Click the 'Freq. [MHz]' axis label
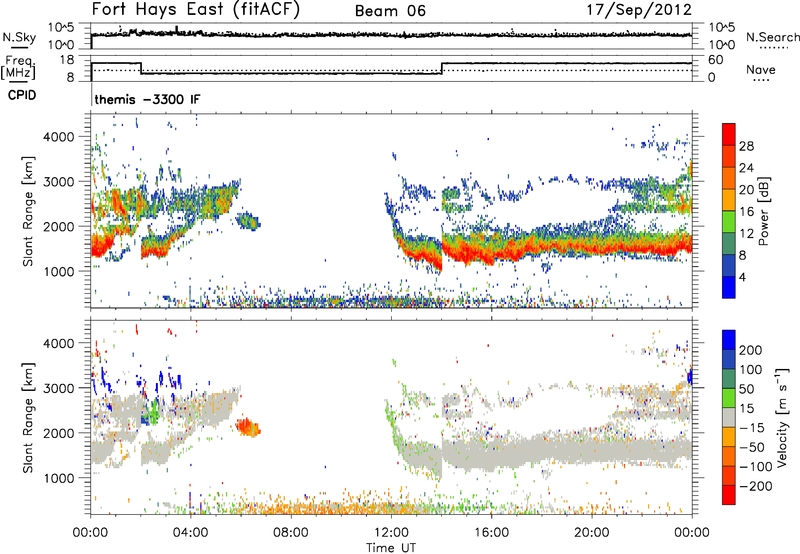The width and height of the screenshot is (800, 554). [18, 67]
